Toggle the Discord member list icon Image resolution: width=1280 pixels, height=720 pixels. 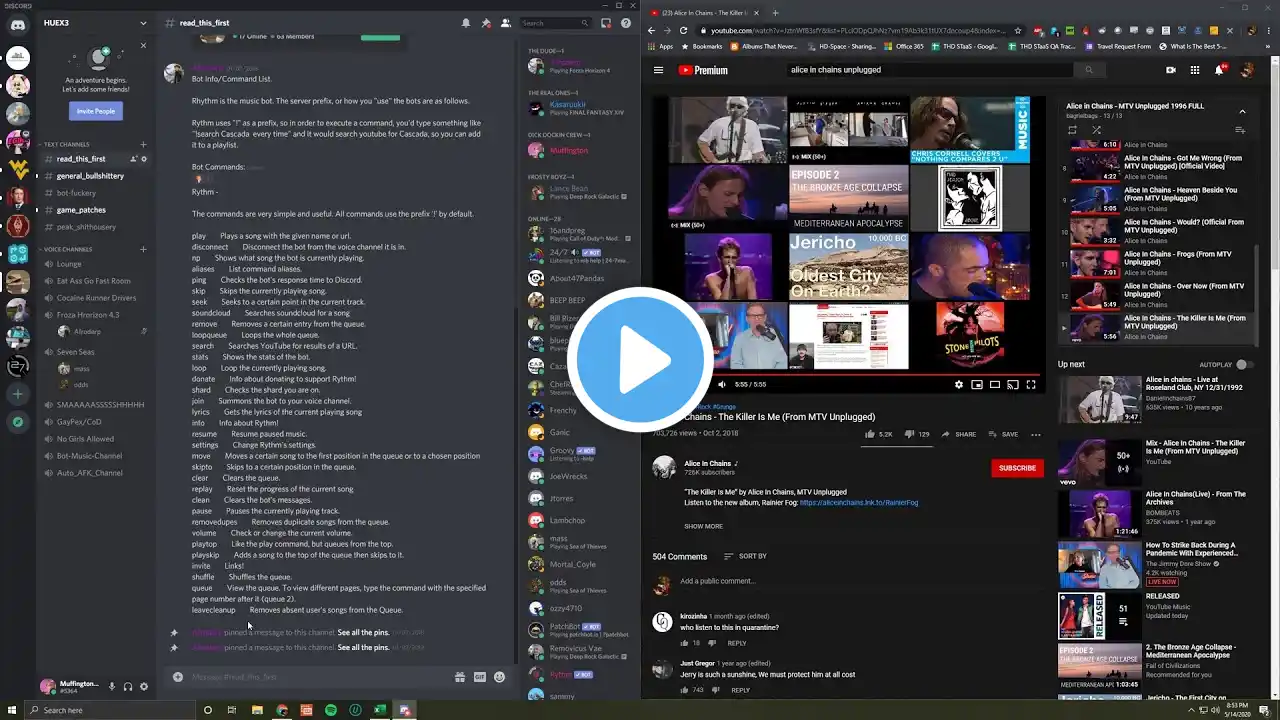(x=505, y=23)
